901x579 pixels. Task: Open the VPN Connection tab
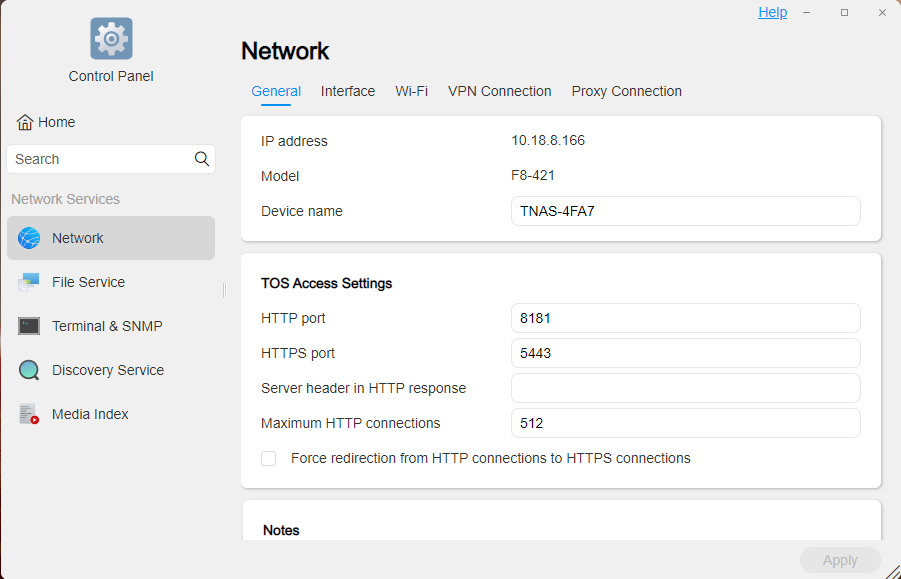point(499,91)
